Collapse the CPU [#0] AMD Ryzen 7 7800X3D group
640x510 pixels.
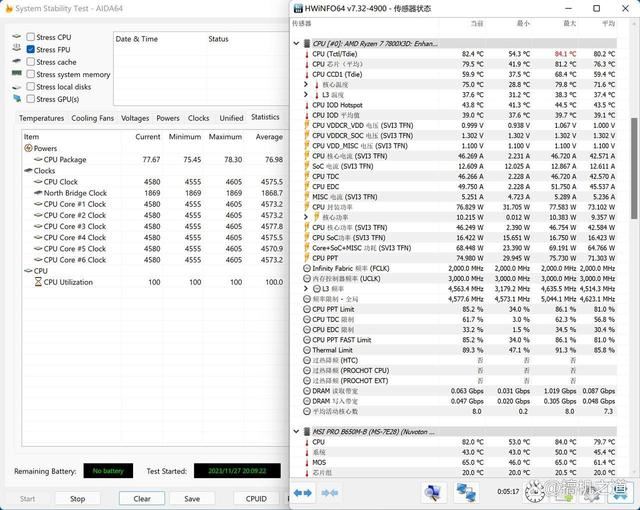296,43
